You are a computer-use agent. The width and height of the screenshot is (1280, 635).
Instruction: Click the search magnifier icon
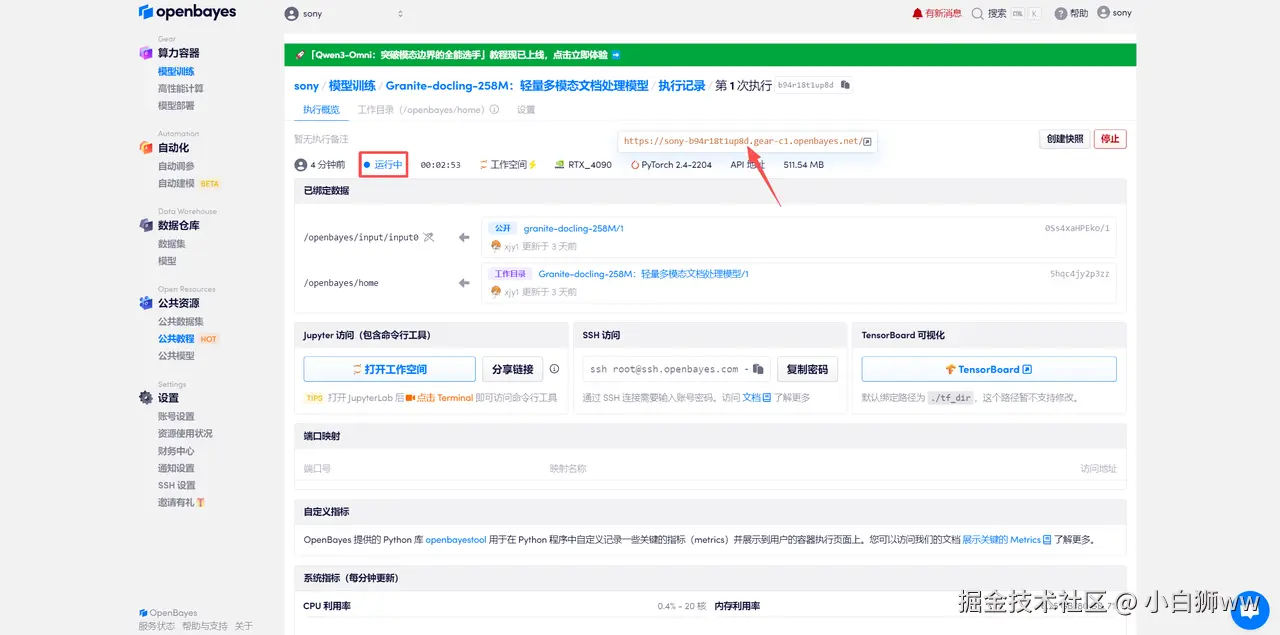pyautogui.click(x=979, y=14)
